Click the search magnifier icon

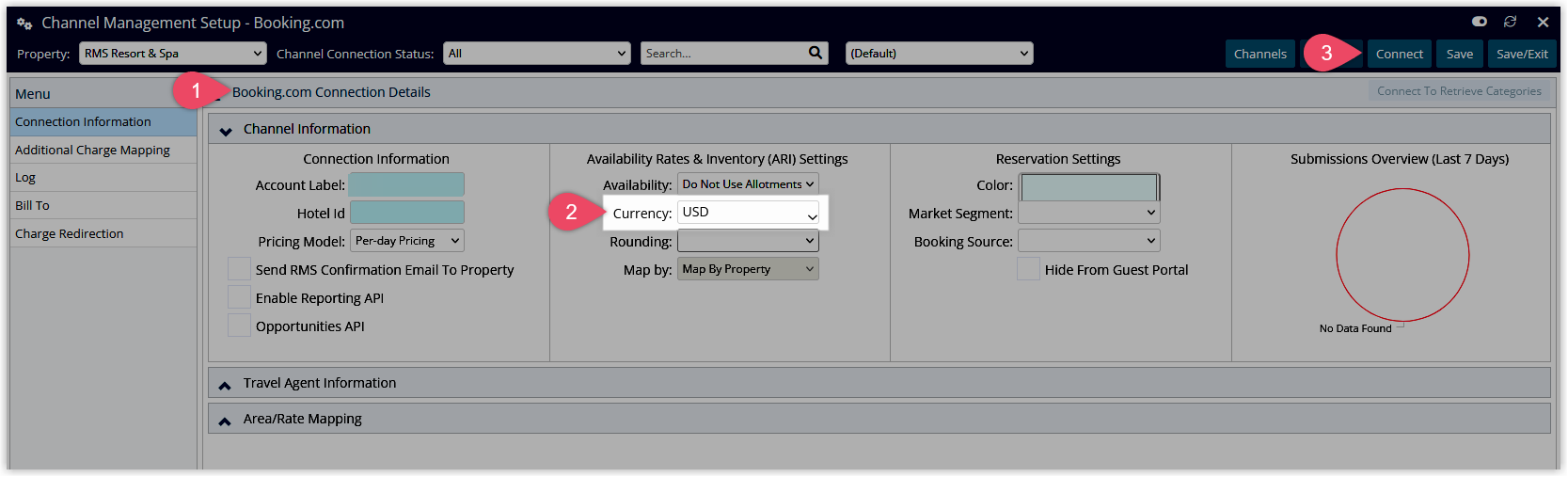pos(816,53)
